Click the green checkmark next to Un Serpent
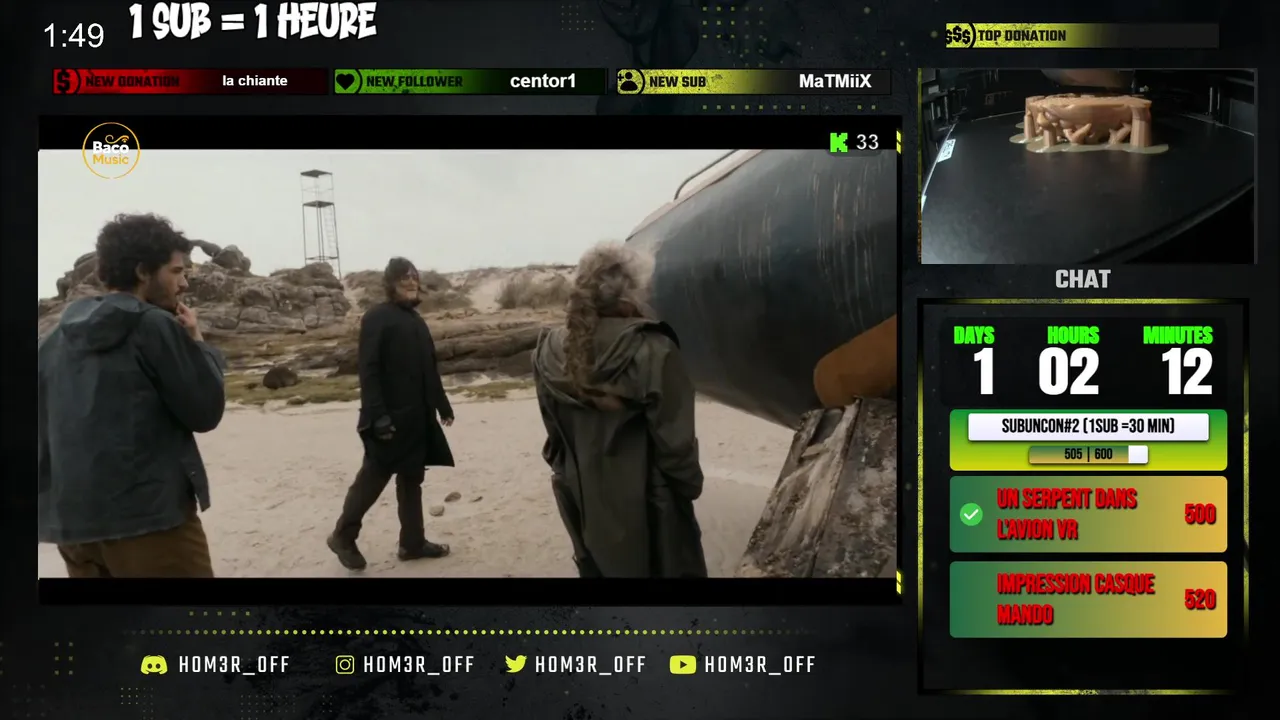The width and height of the screenshot is (1280, 720). point(971,514)
